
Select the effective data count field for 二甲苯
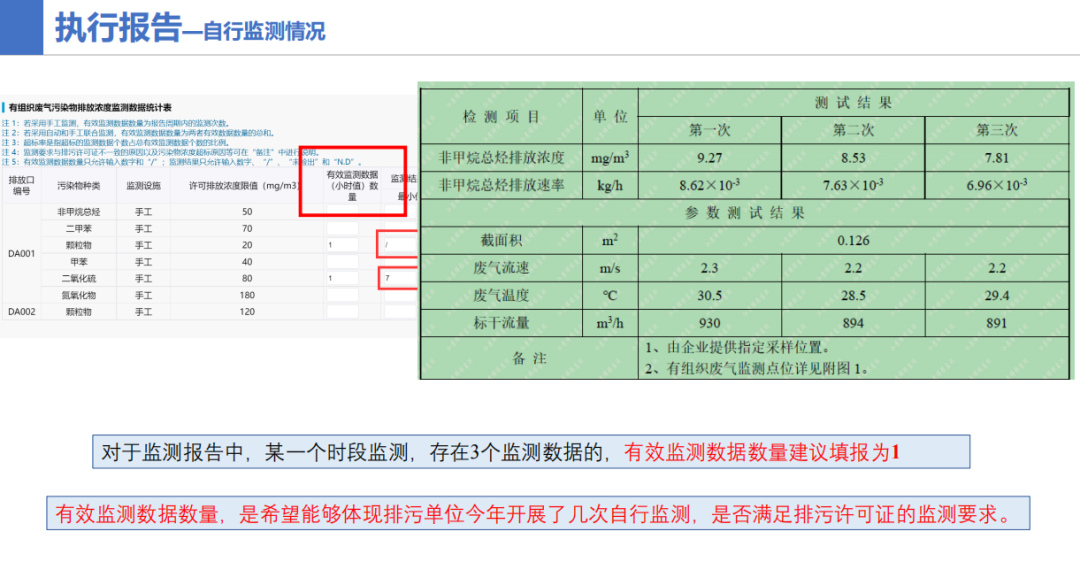pos(341,229)
